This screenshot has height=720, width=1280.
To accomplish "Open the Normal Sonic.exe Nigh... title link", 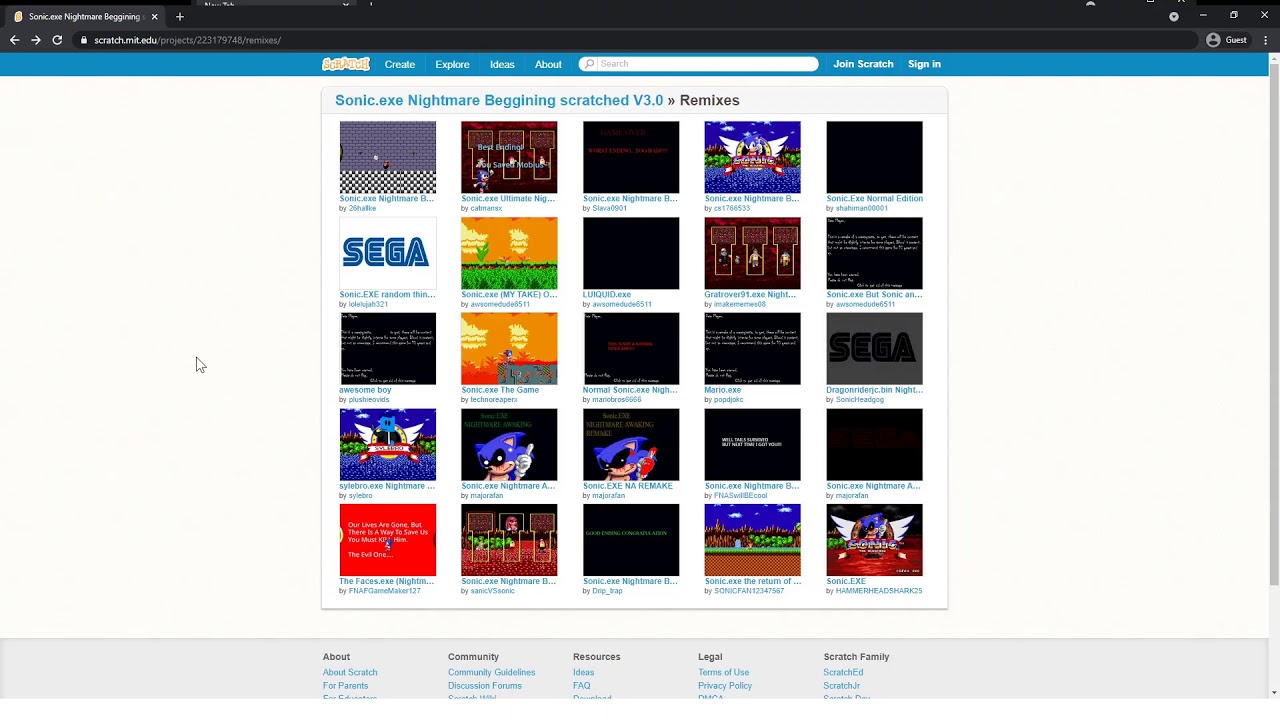I will [630, 390].
